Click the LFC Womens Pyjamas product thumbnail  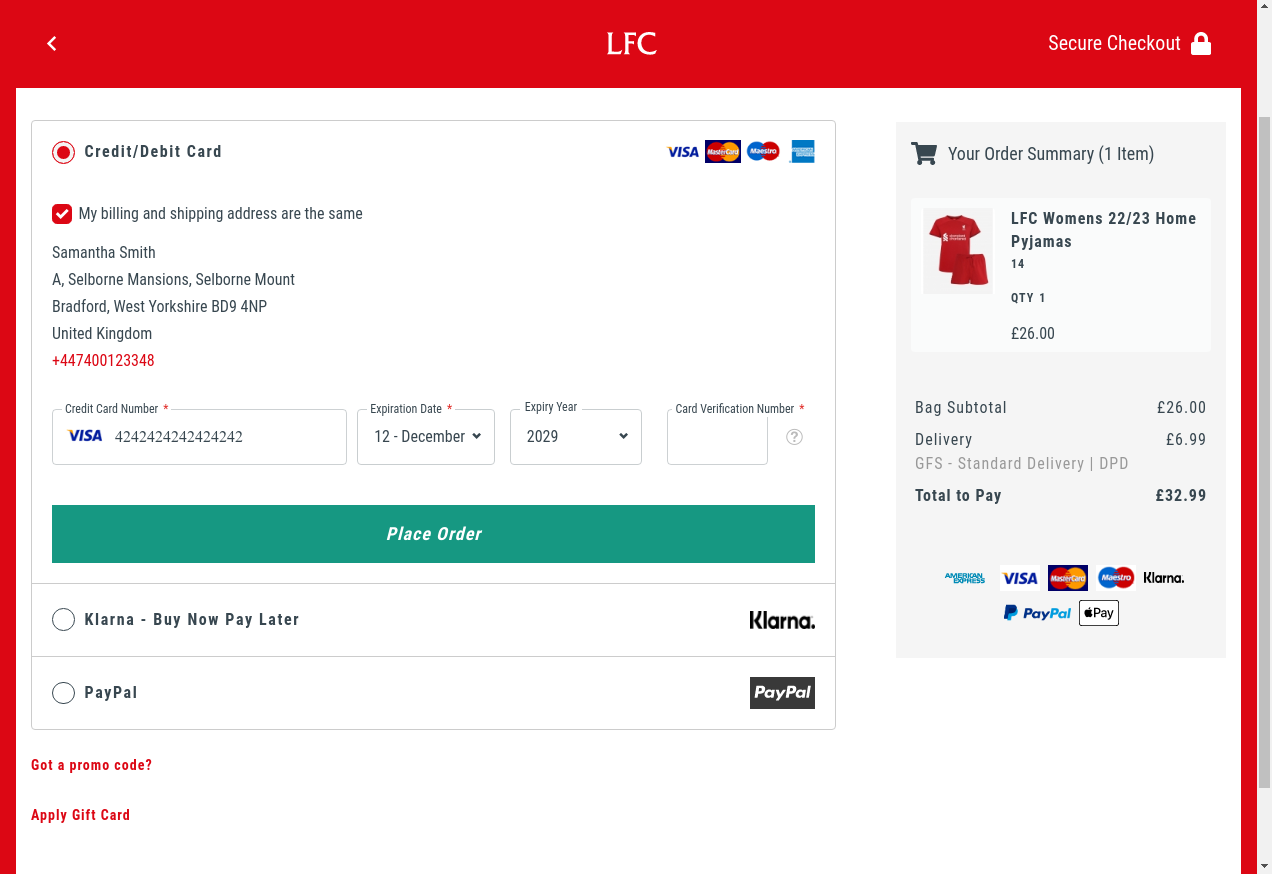pos(958,251)
